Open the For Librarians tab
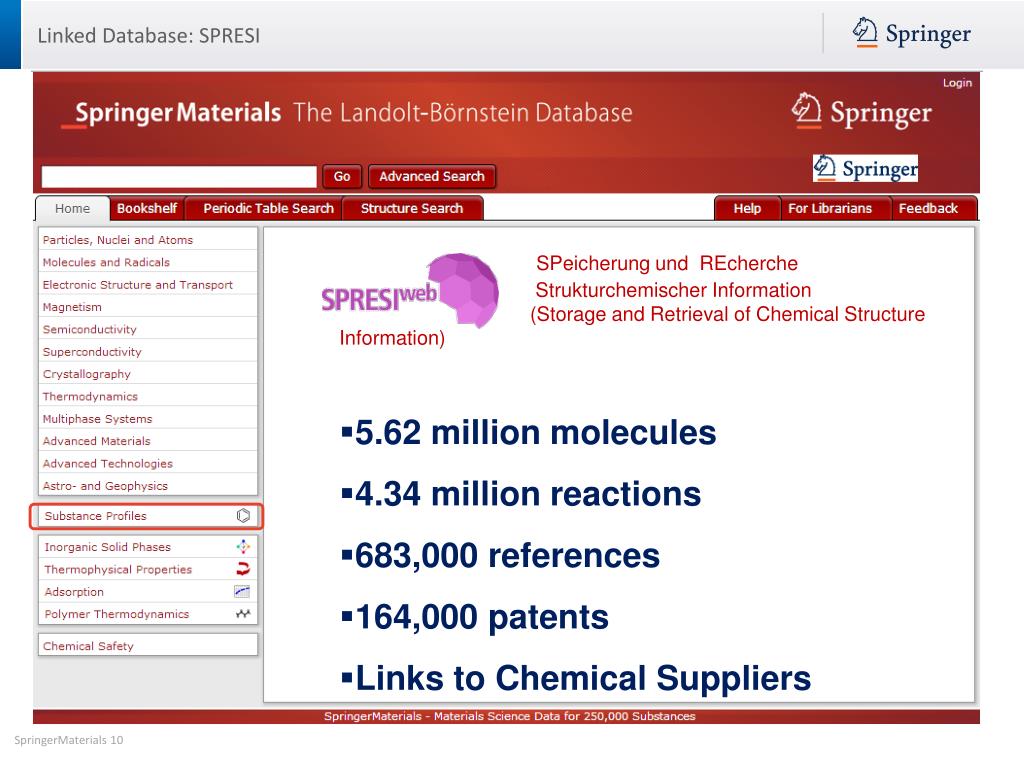1024x768 pixels. pyautogui.click(x=830, y=208)
